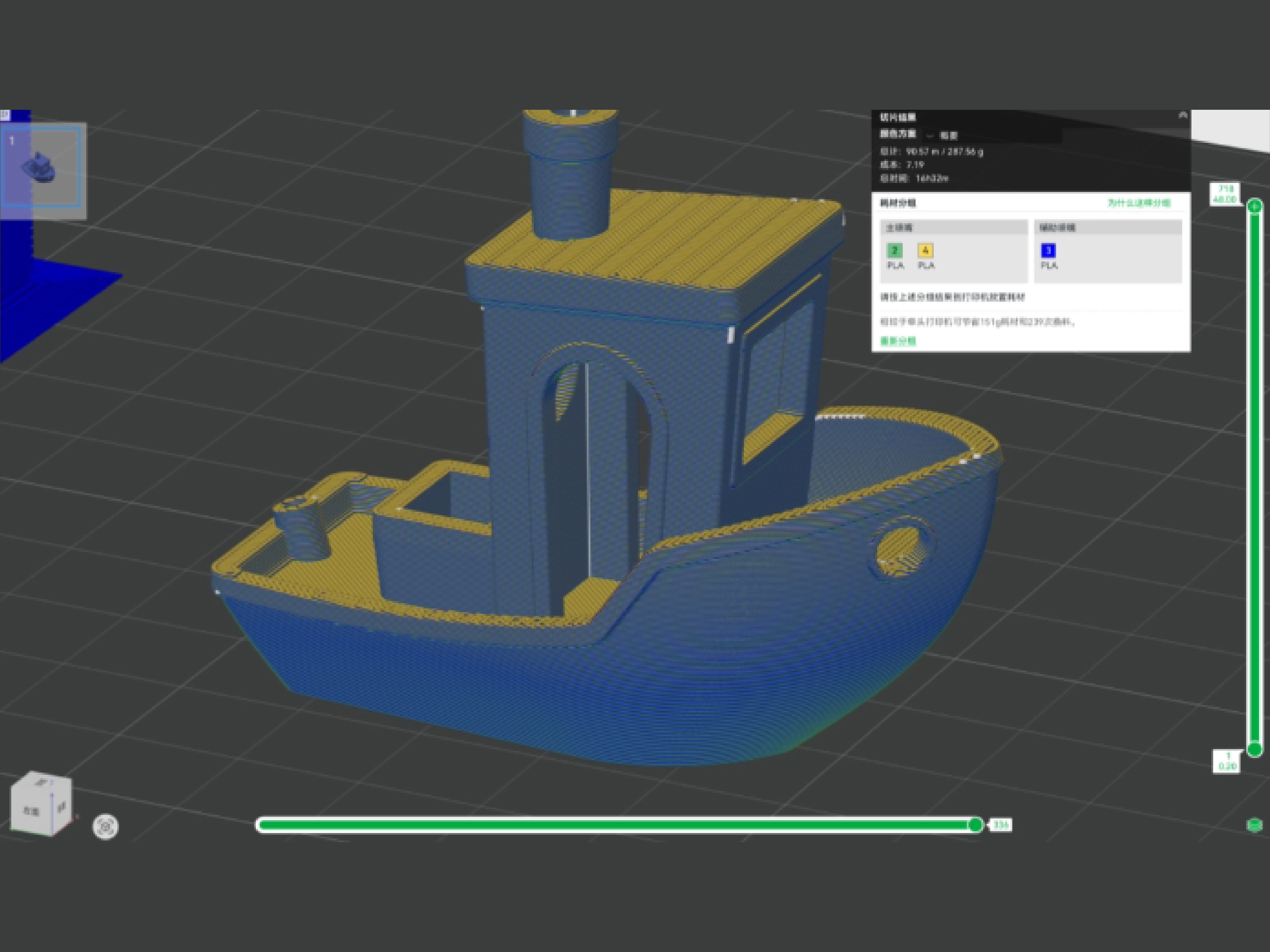Select the plate 1 thumbnail

(x=41, y=168)
